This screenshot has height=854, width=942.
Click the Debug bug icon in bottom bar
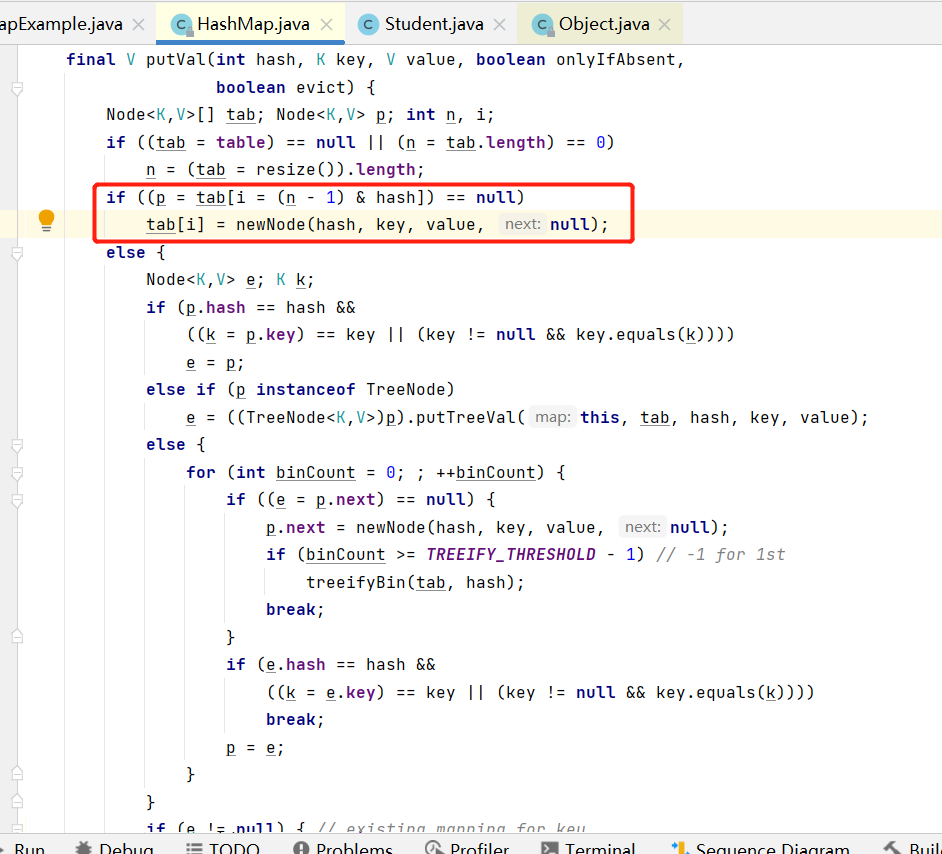click(x=84, y=847)
